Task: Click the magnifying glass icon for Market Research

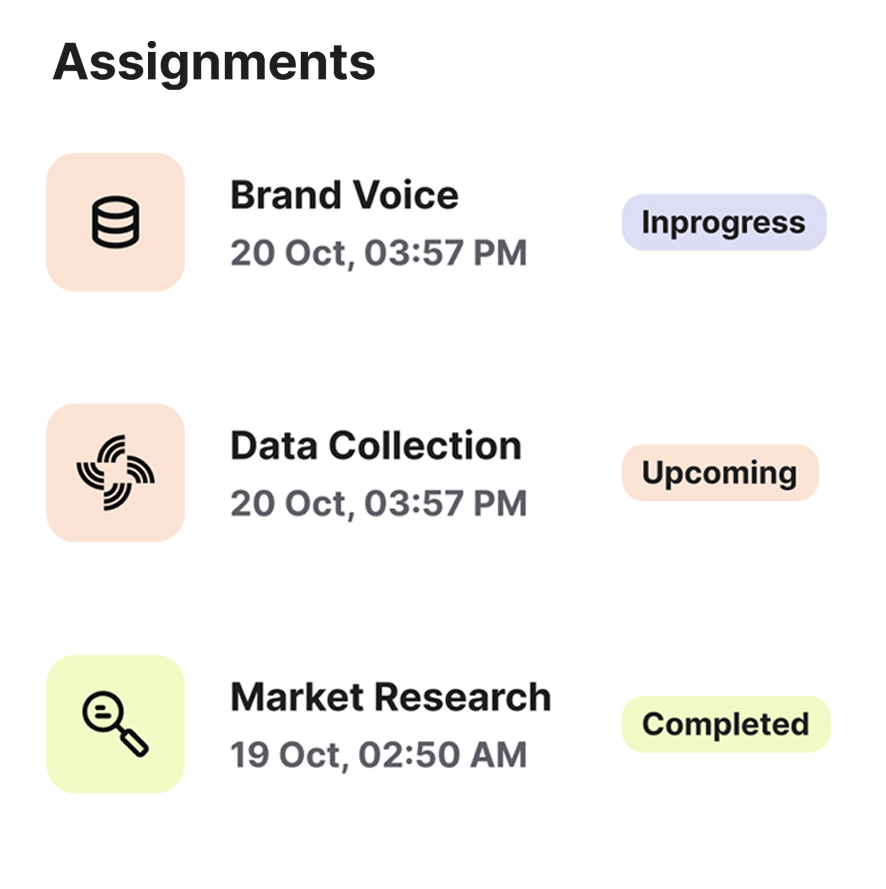Action: click(x=115, y=724)
